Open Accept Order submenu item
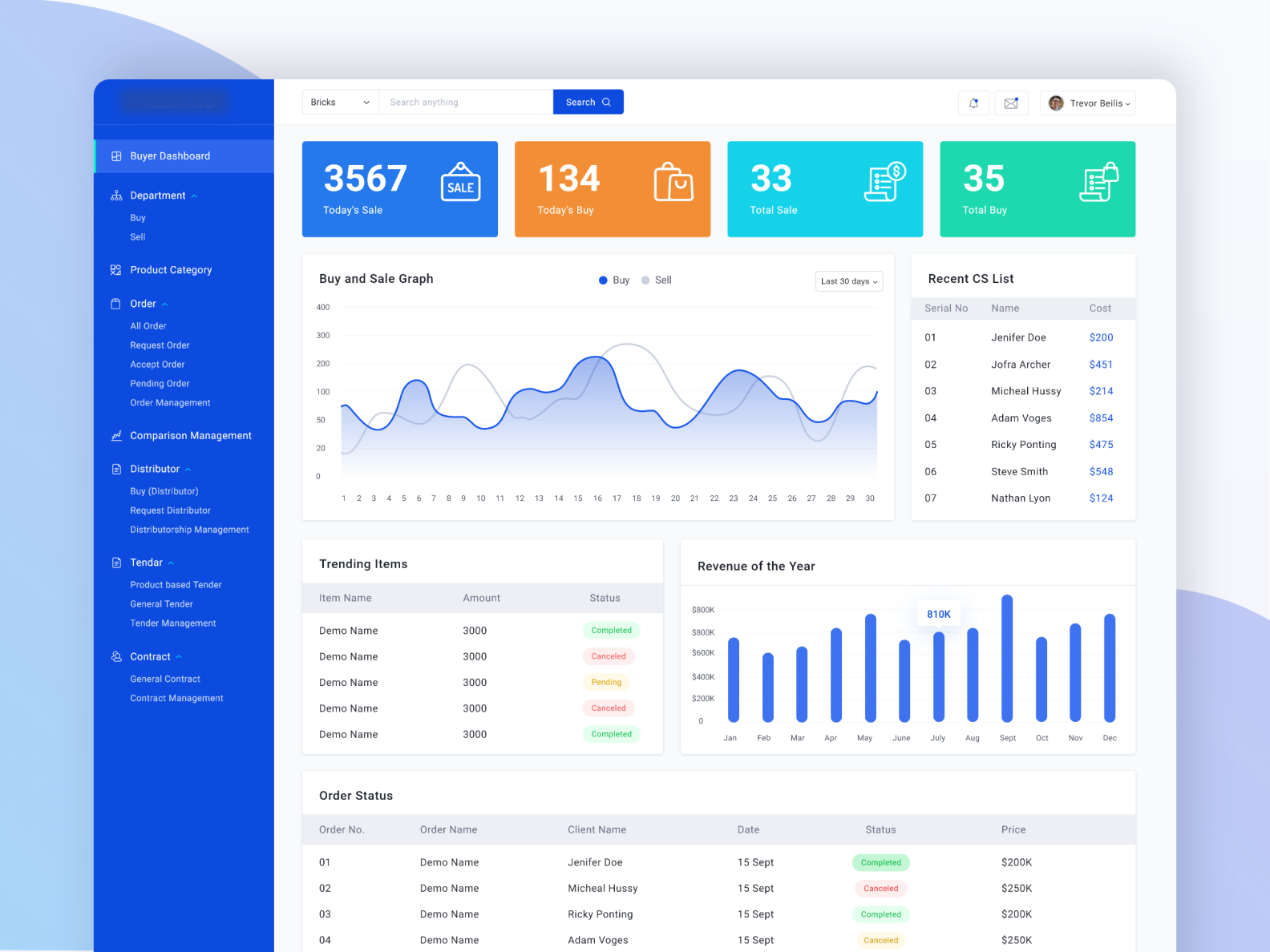This screenshot has width=1270, height=952. (157, 365)
